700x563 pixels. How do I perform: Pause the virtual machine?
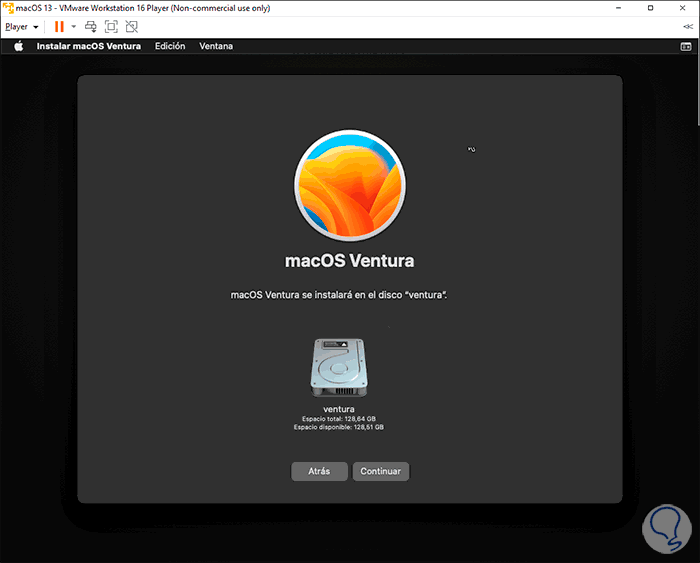point(59,27)
